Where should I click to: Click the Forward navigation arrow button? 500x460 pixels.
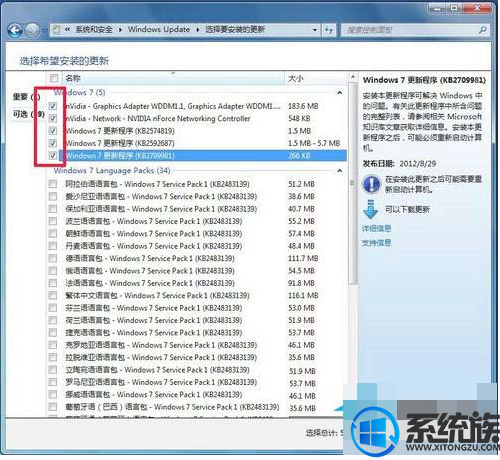[33, 31]
